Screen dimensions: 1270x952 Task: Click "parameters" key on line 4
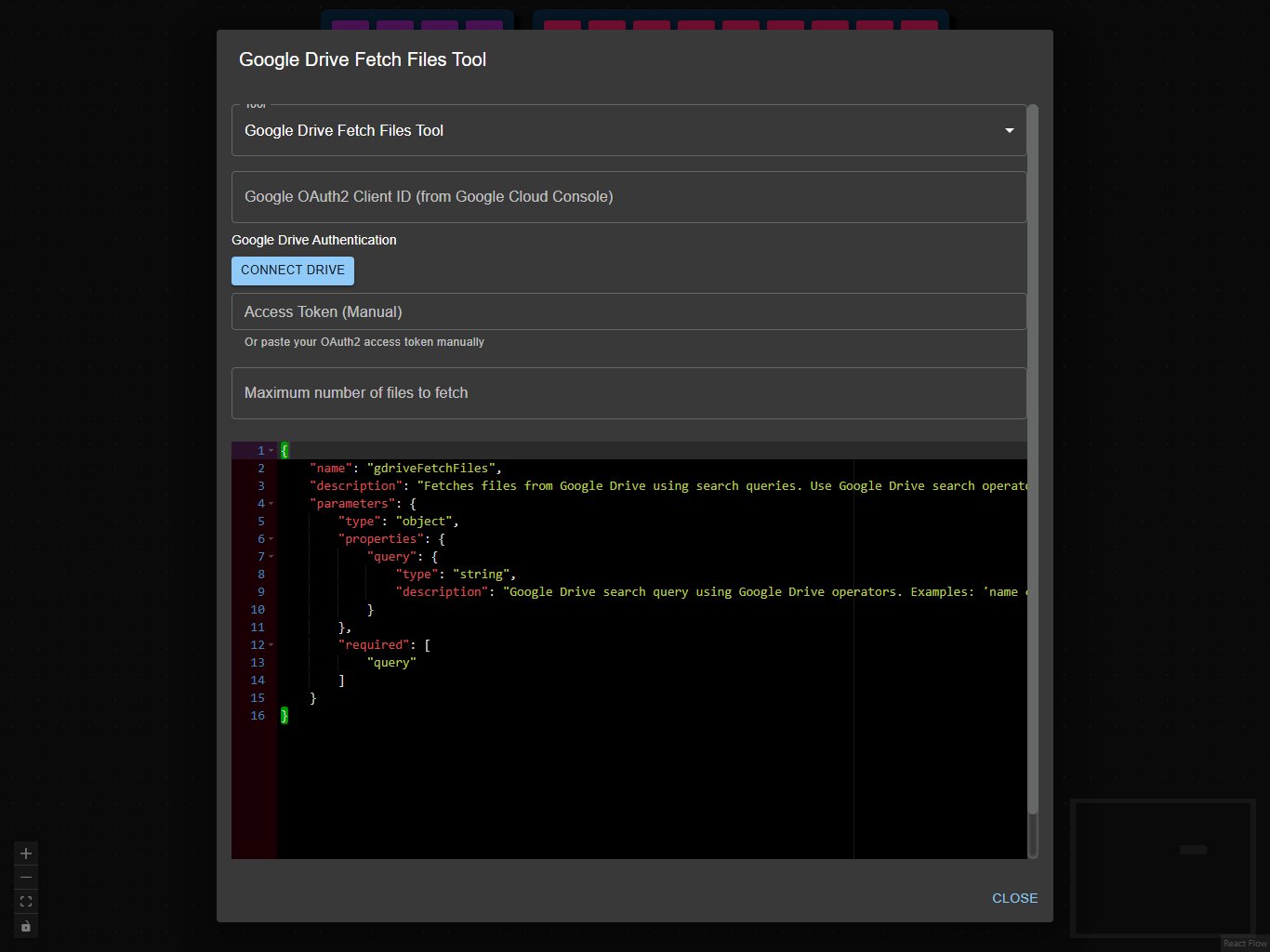[x=352, y=504]
